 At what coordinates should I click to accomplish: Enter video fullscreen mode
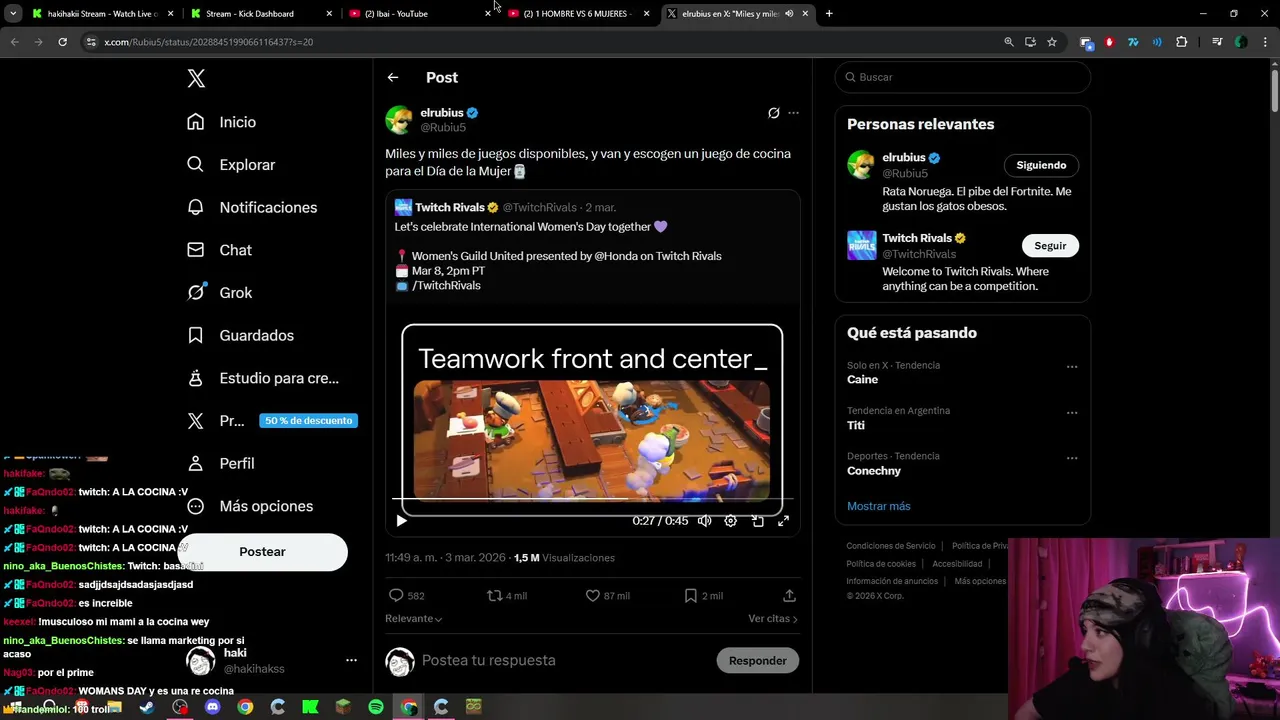tap(783, 521)
